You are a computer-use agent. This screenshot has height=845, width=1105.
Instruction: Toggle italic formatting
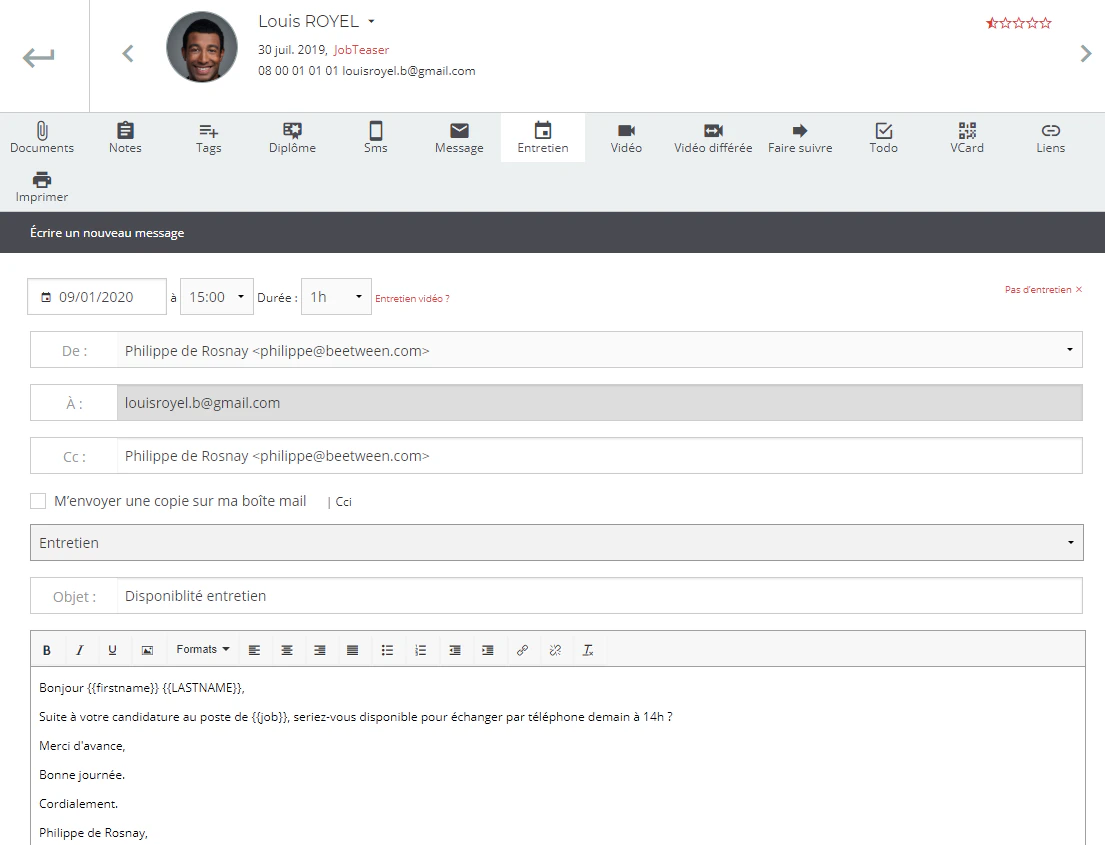[80, 650]
